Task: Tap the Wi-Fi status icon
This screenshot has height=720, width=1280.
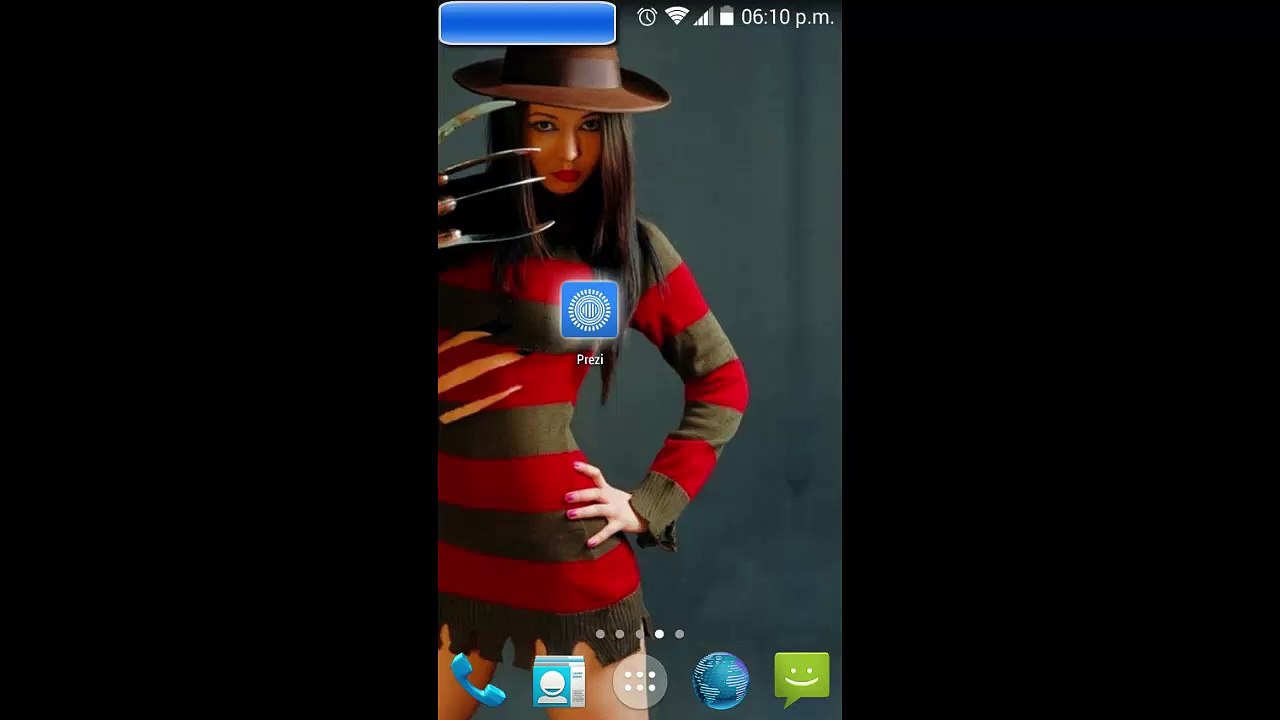Action: point(677,17)
